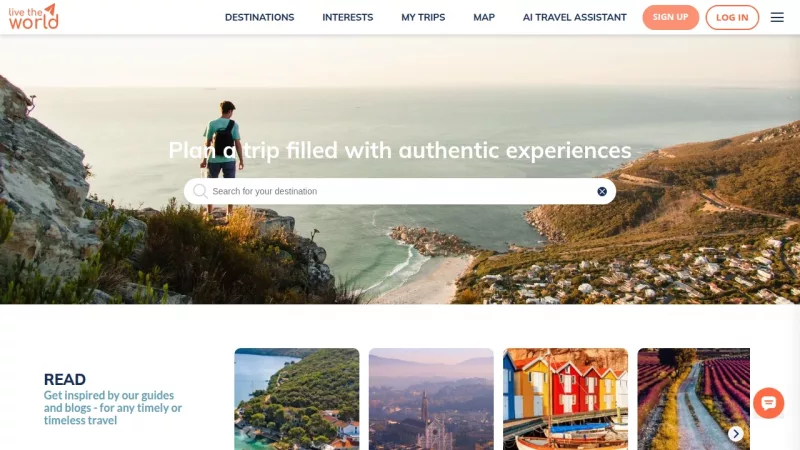The image size is (800, 450).
Task: Clear the search with the X icon
Action: coord(602,191)
